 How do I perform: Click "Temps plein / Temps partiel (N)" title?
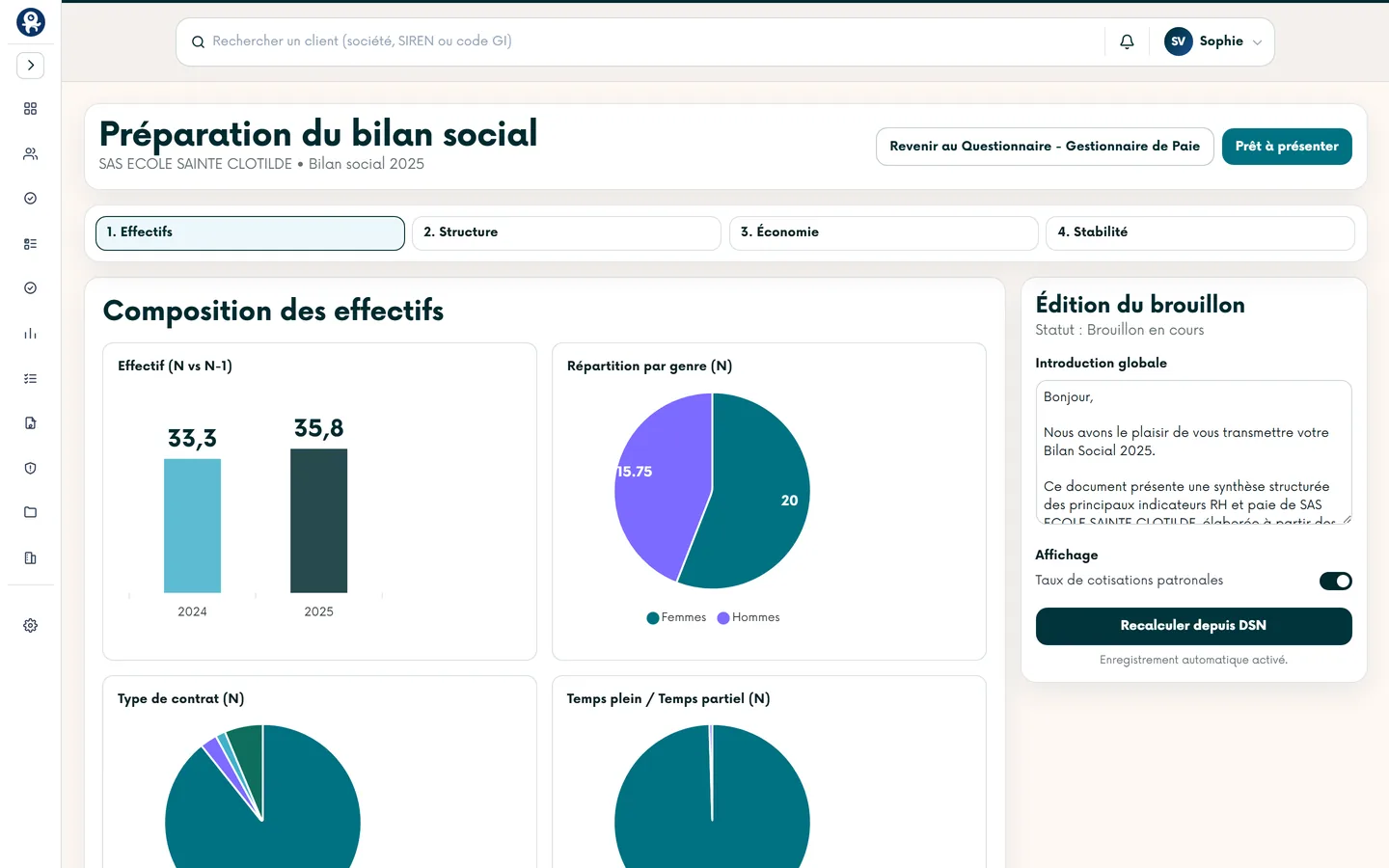[x=668, y=699]
